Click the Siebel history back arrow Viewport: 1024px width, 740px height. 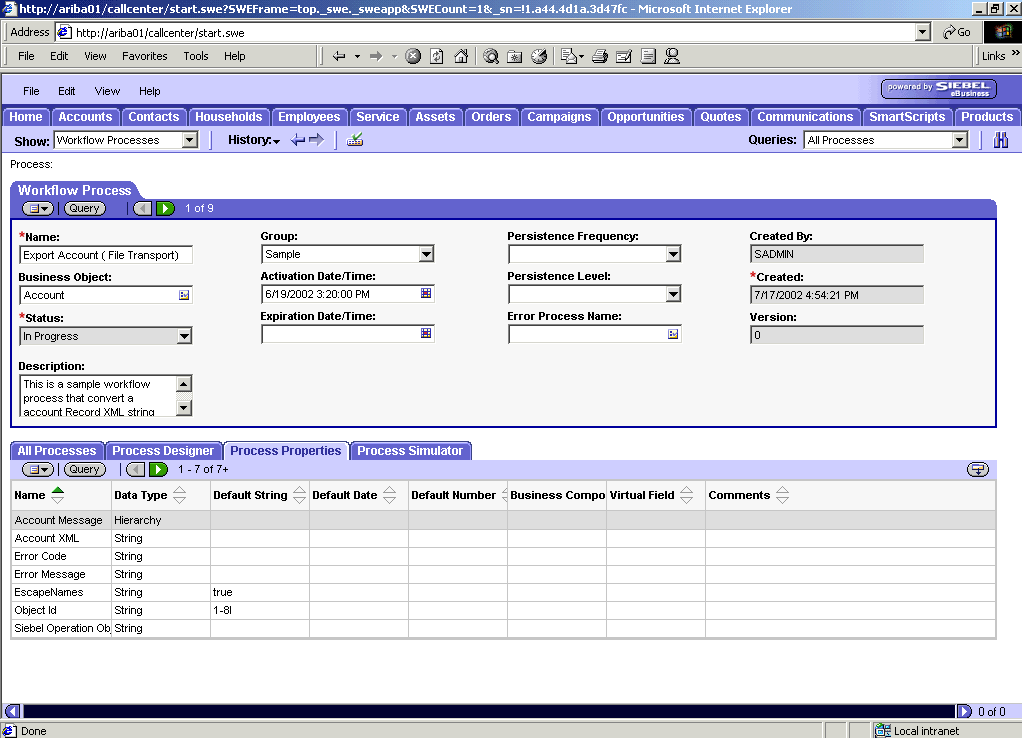click(x=298, y=140)
